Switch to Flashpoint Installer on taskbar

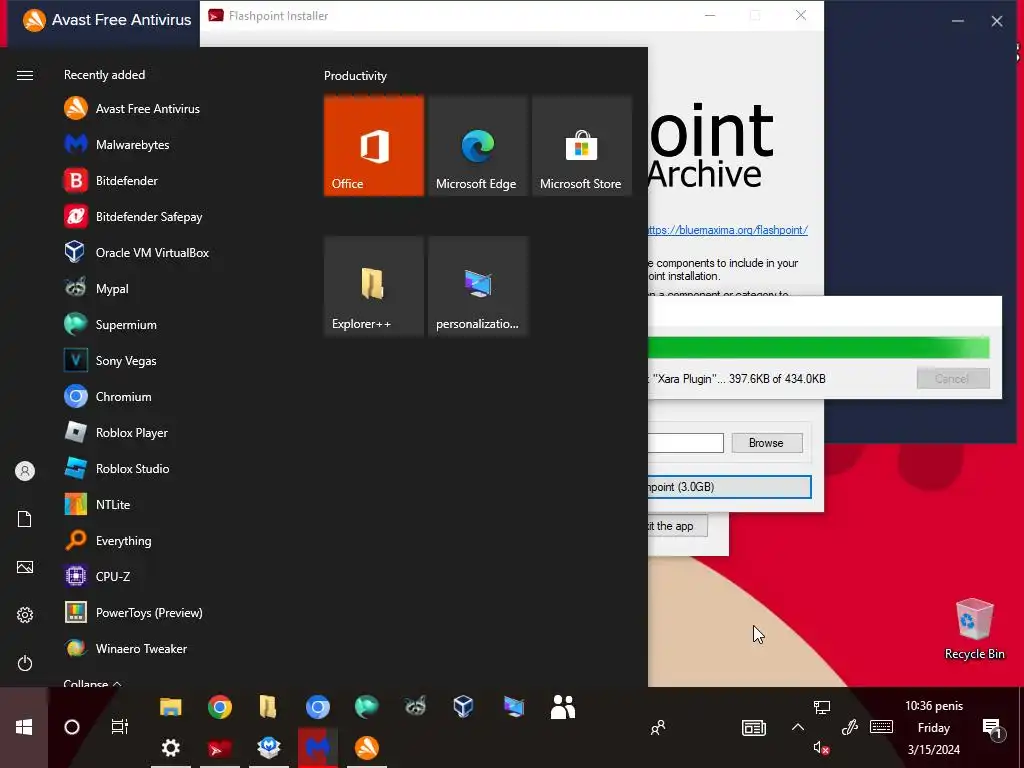click(x=219, y=748)
